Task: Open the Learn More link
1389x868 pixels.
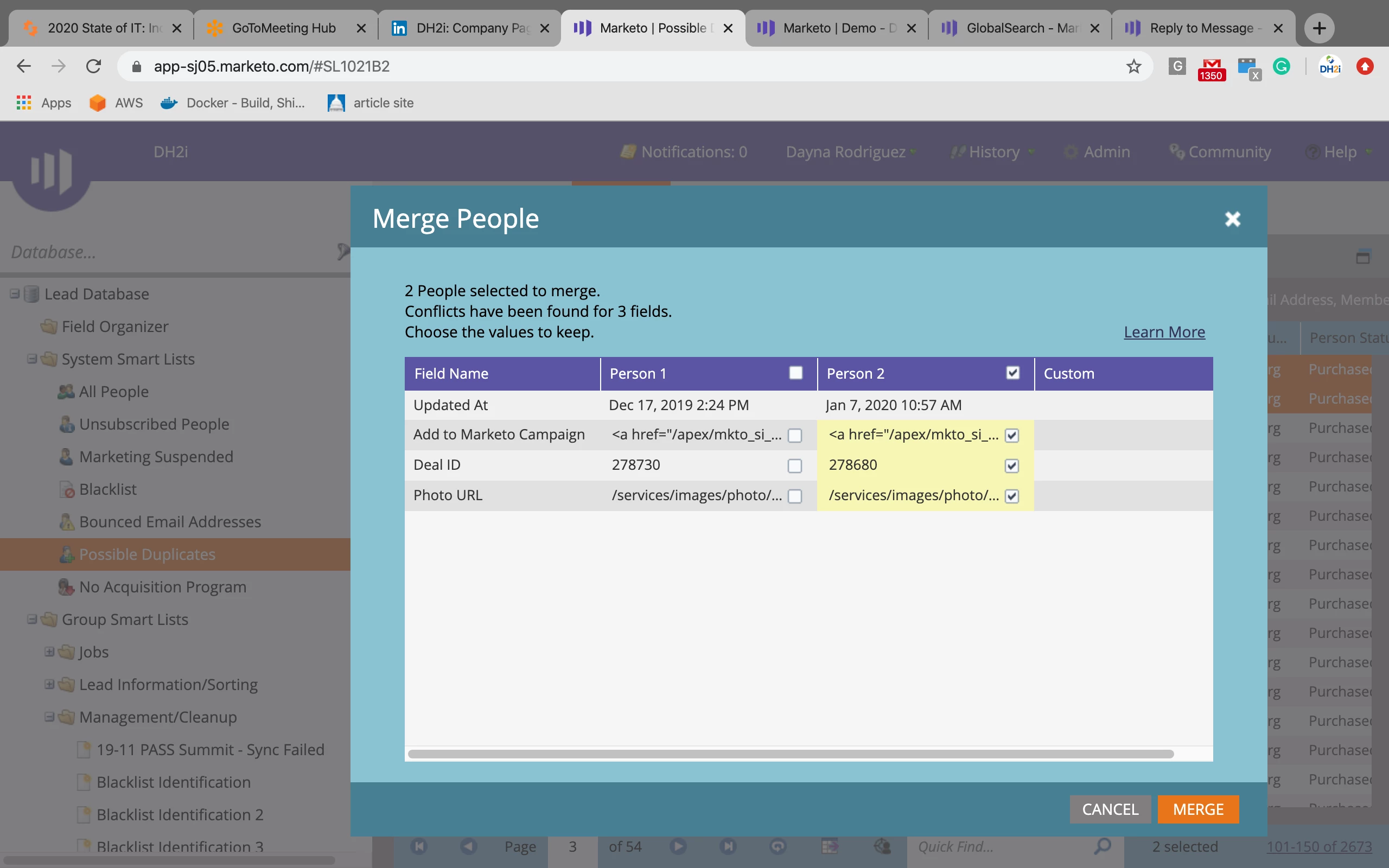Action: (1164, 332)
